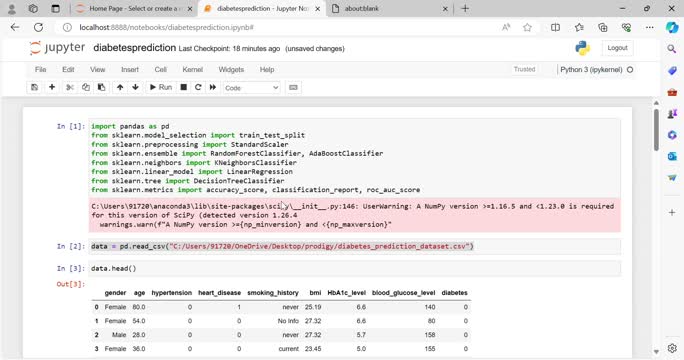Open the Kernel menu

[192, 69]
